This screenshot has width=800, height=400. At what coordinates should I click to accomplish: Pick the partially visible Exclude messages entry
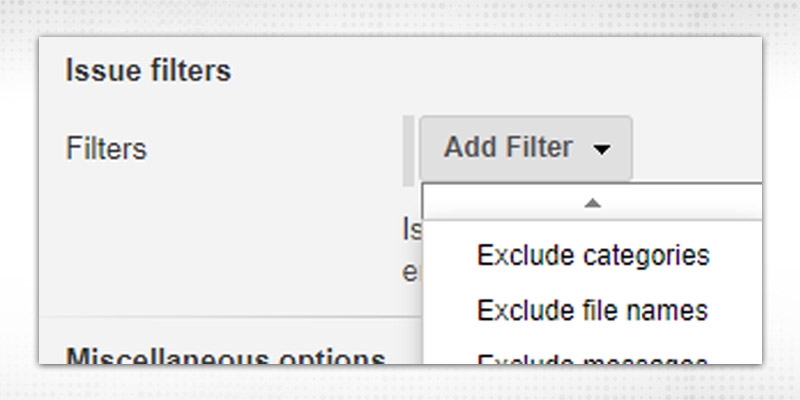592,358
